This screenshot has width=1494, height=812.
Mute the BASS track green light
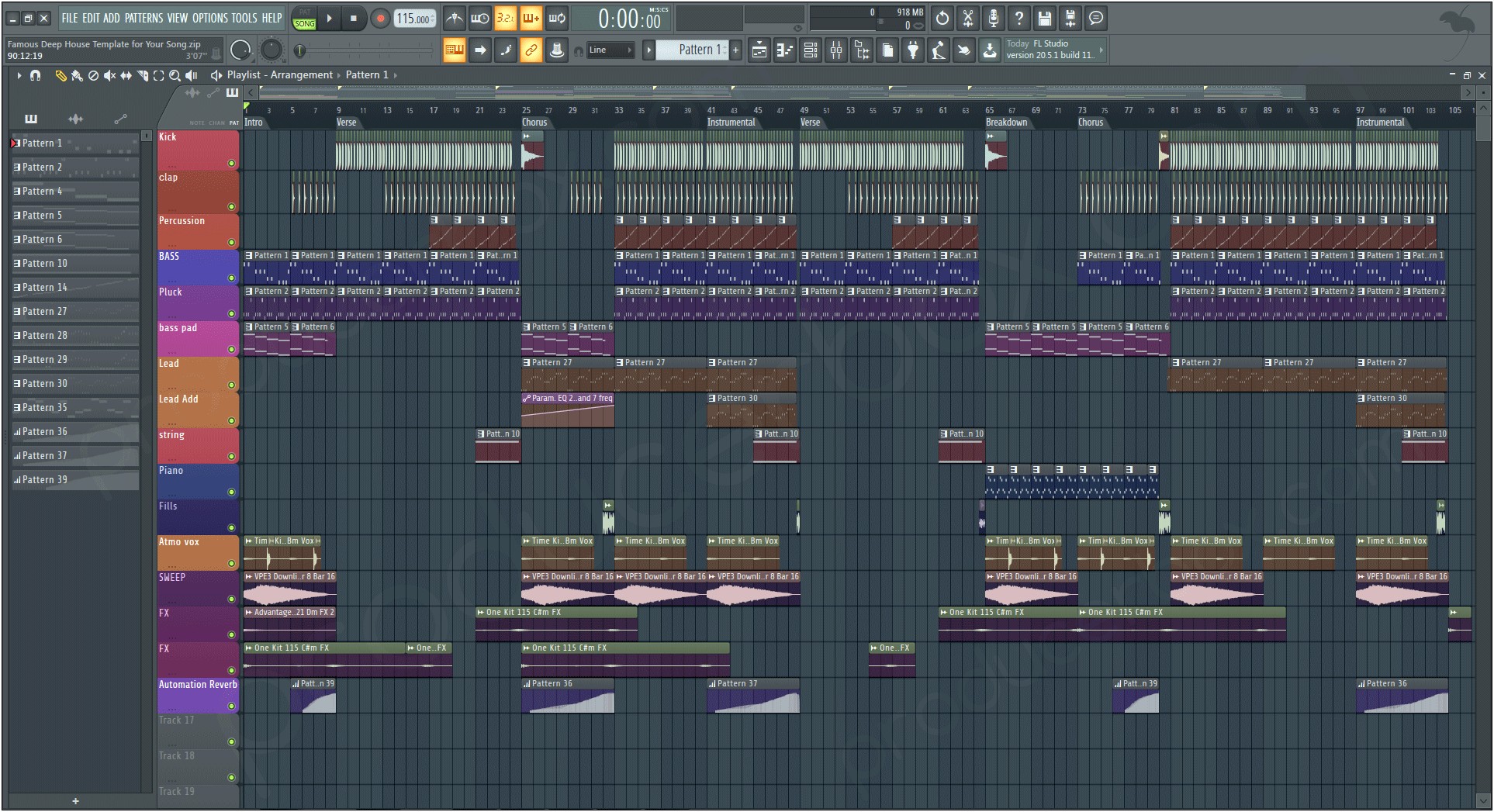tap(231, 278)
